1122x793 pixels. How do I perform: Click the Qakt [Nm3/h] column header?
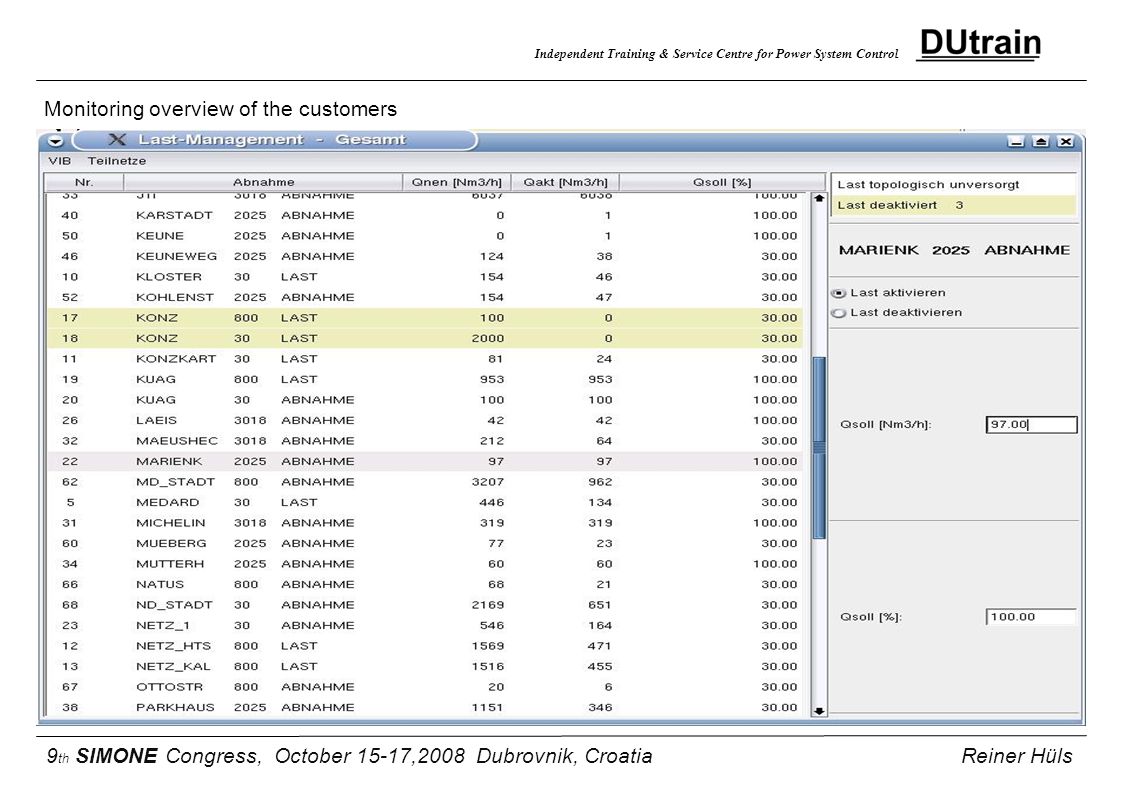(565, 183)
